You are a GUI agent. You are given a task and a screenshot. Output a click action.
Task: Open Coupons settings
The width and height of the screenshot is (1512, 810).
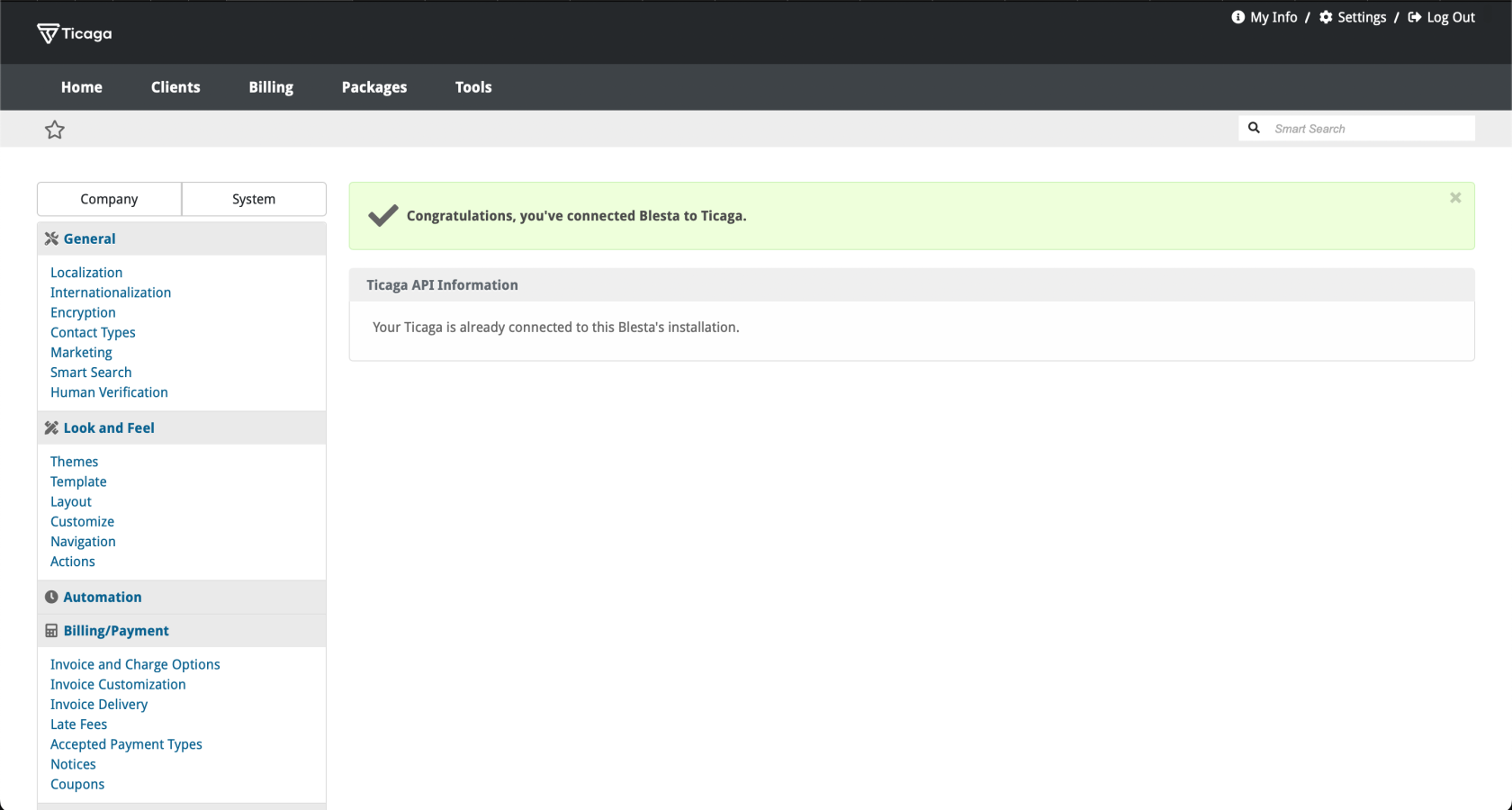pos(77,783)
